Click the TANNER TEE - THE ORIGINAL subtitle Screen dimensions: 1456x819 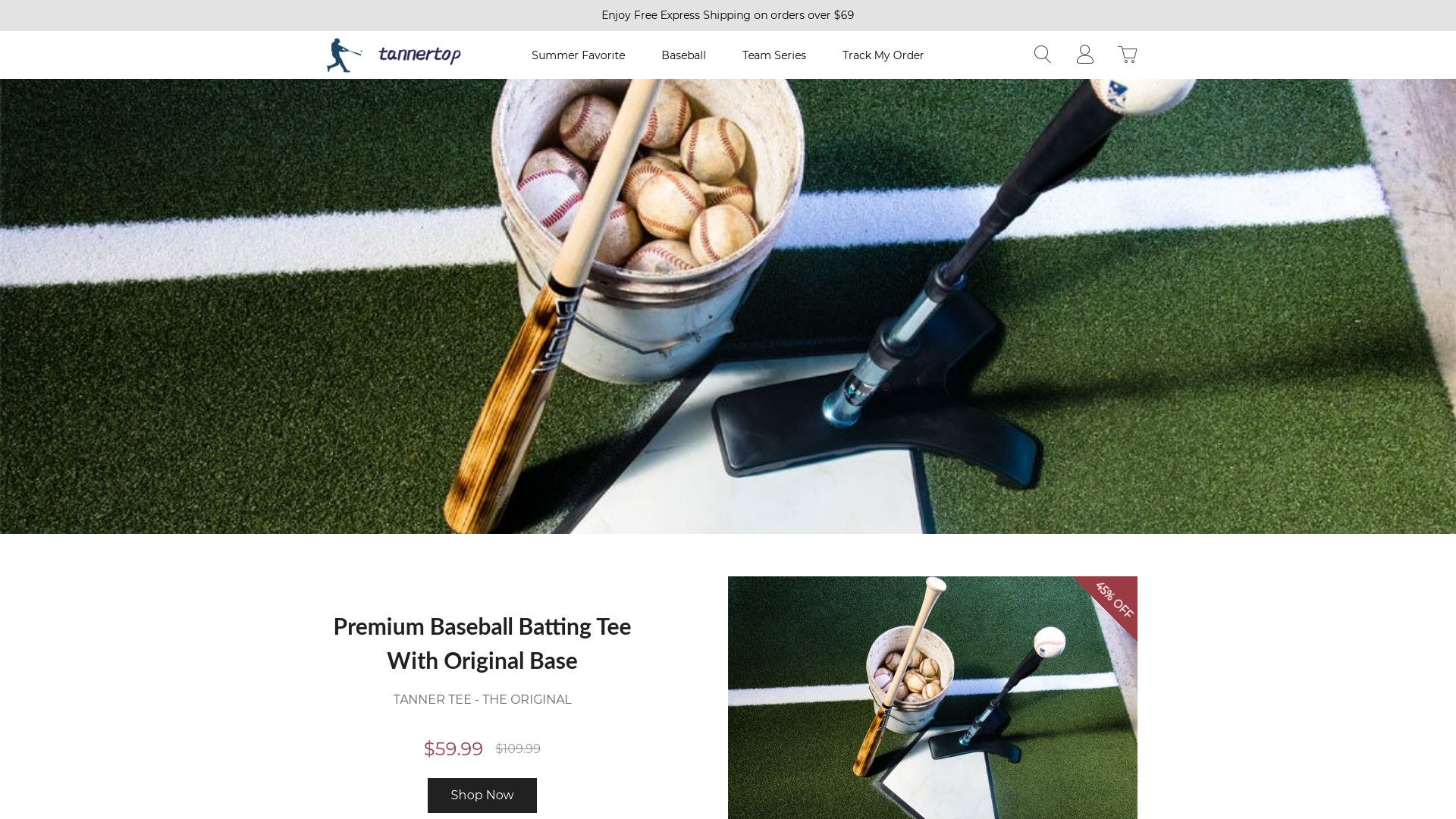pyautogui.click(x=482, y=700)
